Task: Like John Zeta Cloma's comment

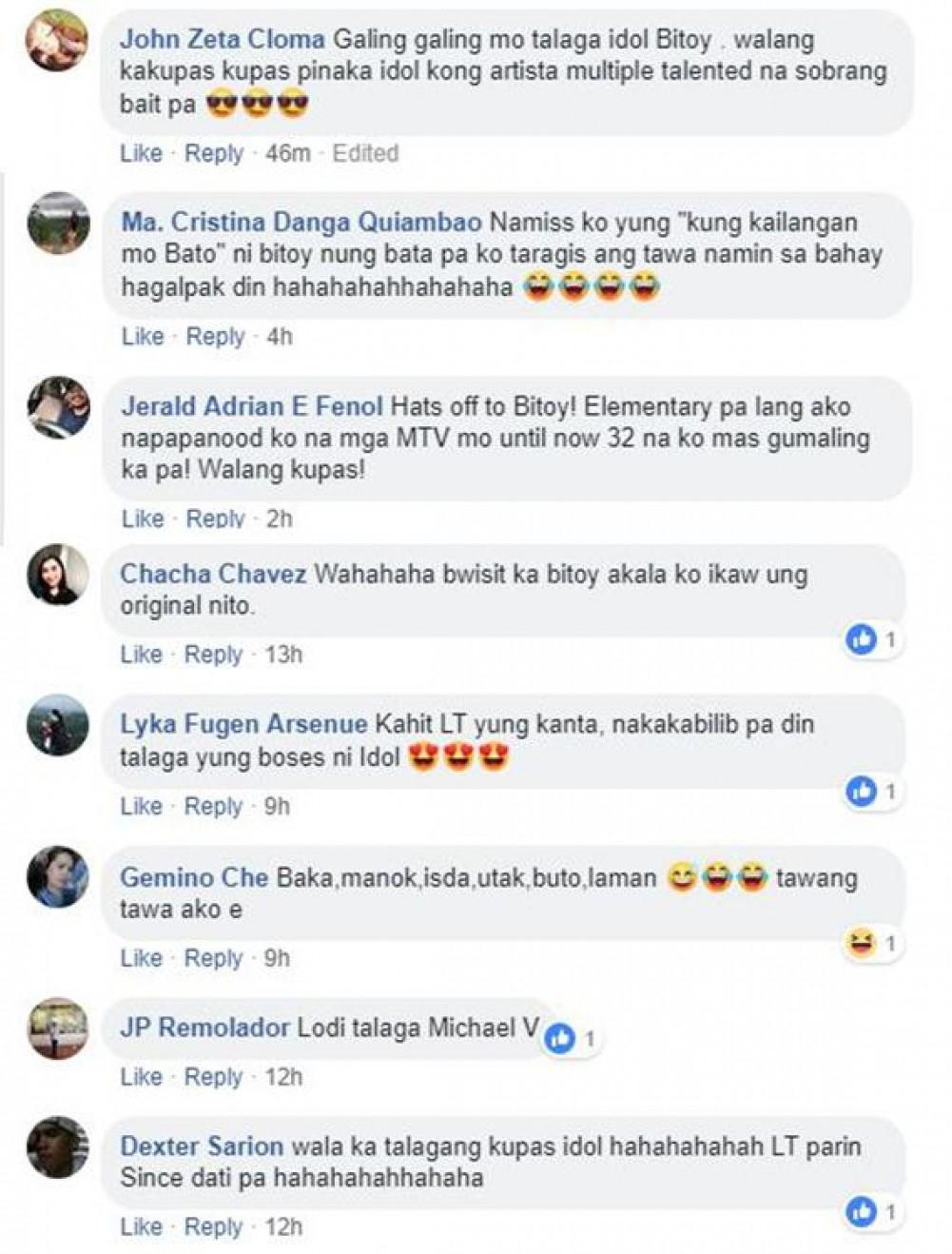Action: click(x=141, y=153)
